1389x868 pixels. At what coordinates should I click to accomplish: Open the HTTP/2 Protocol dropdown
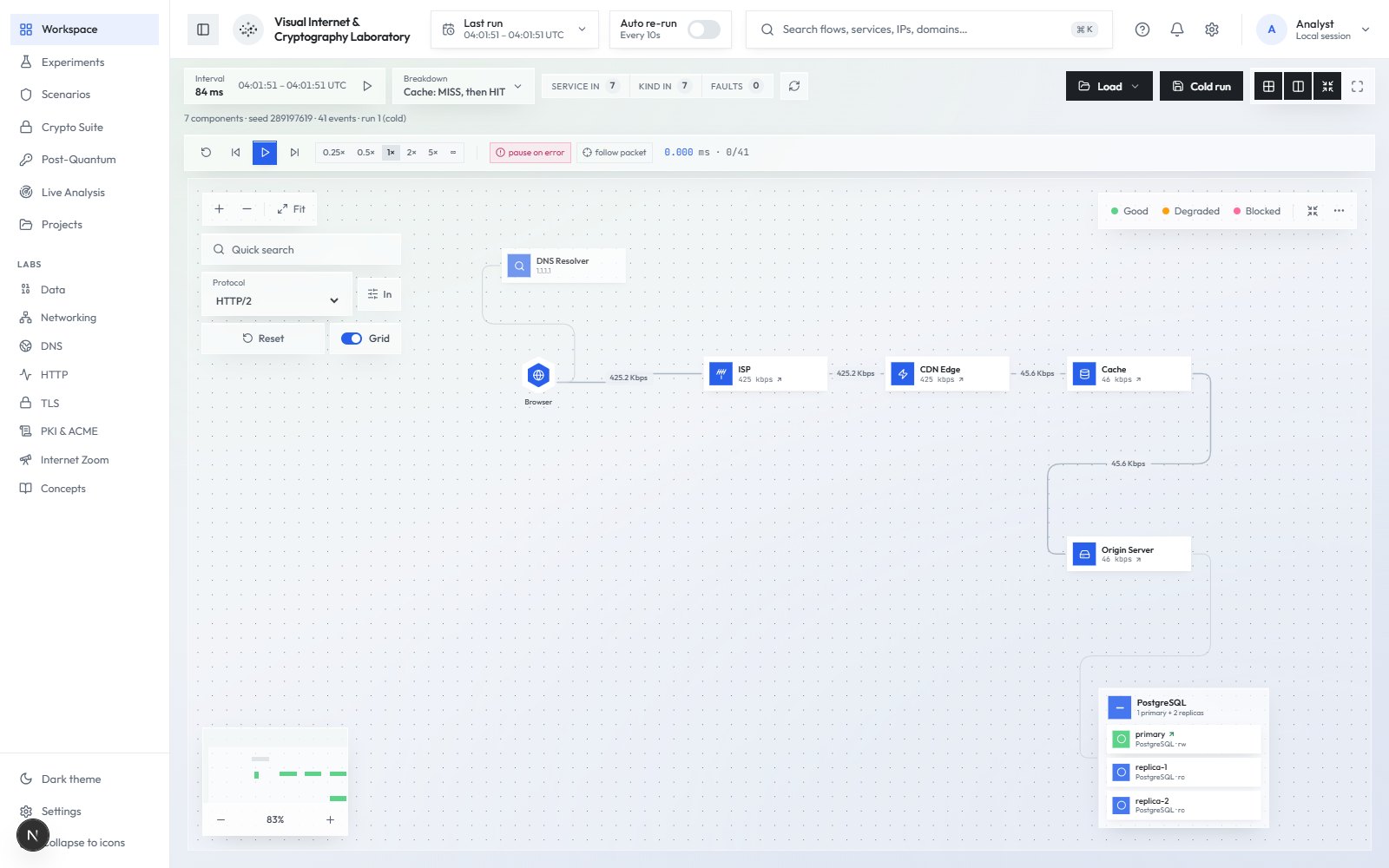[x=277, y=300]
